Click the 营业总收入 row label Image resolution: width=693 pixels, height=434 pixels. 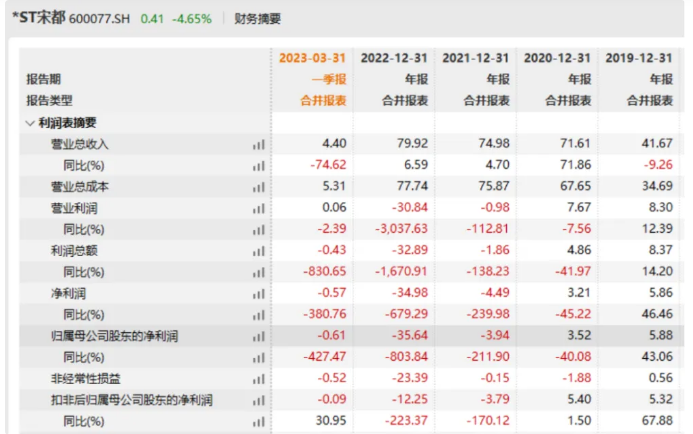click(x=80, y=145)
